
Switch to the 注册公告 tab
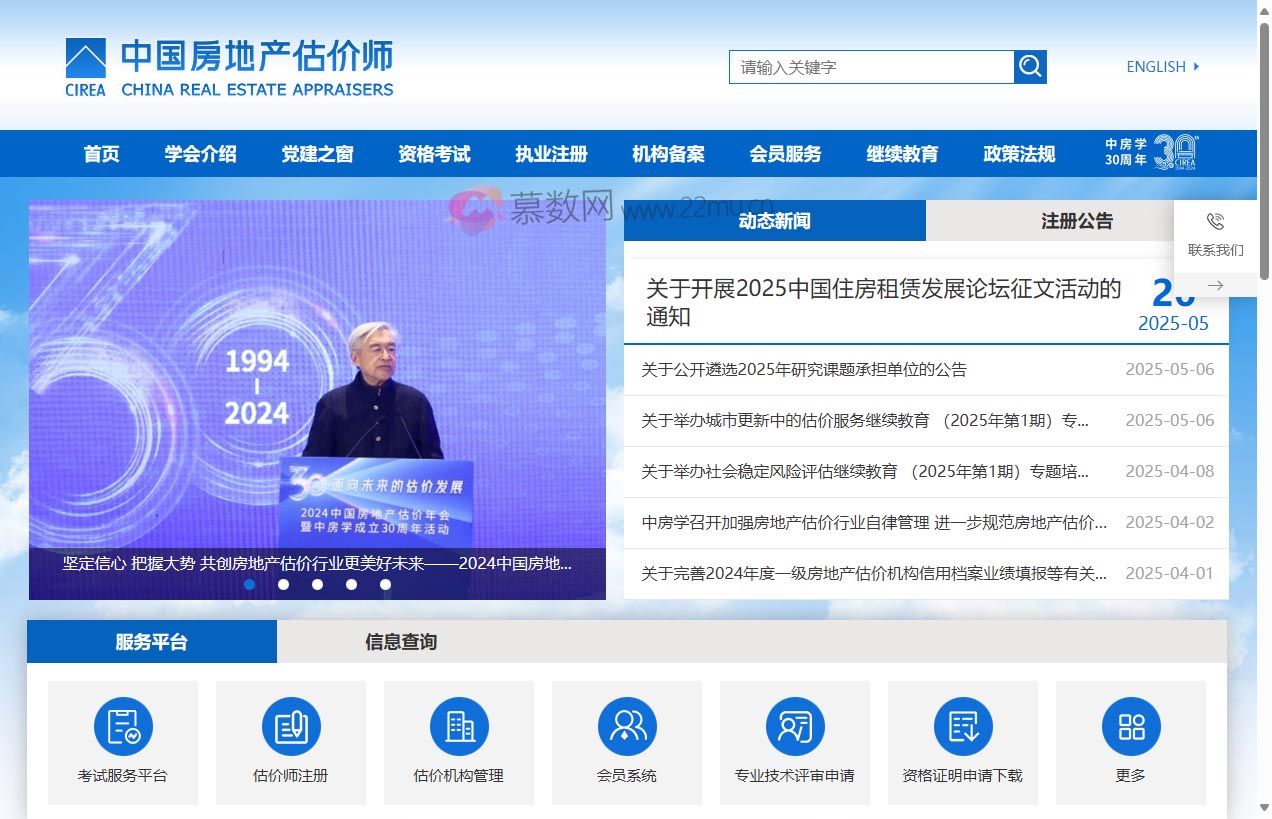[1075, 220]
